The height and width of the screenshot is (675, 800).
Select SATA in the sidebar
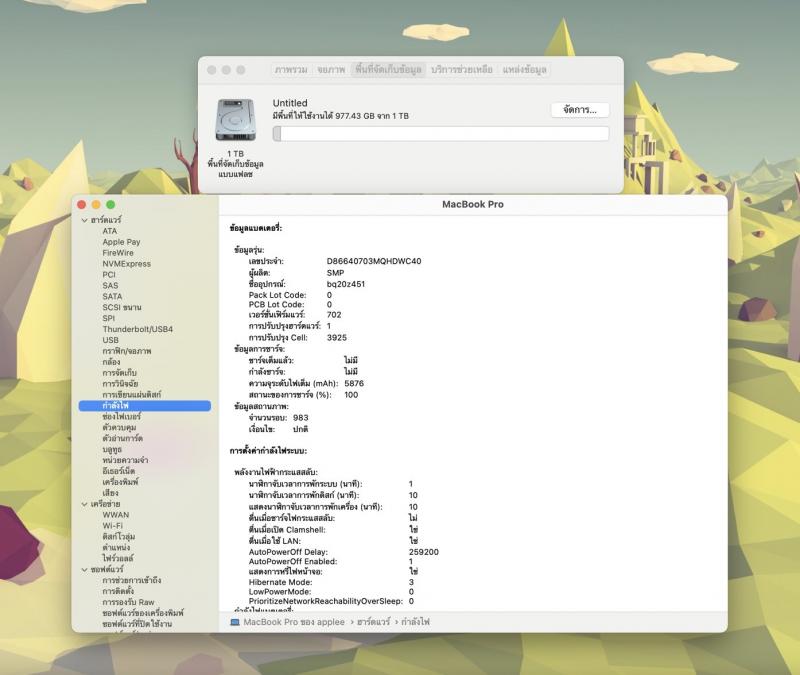click(x=112, y=296)
